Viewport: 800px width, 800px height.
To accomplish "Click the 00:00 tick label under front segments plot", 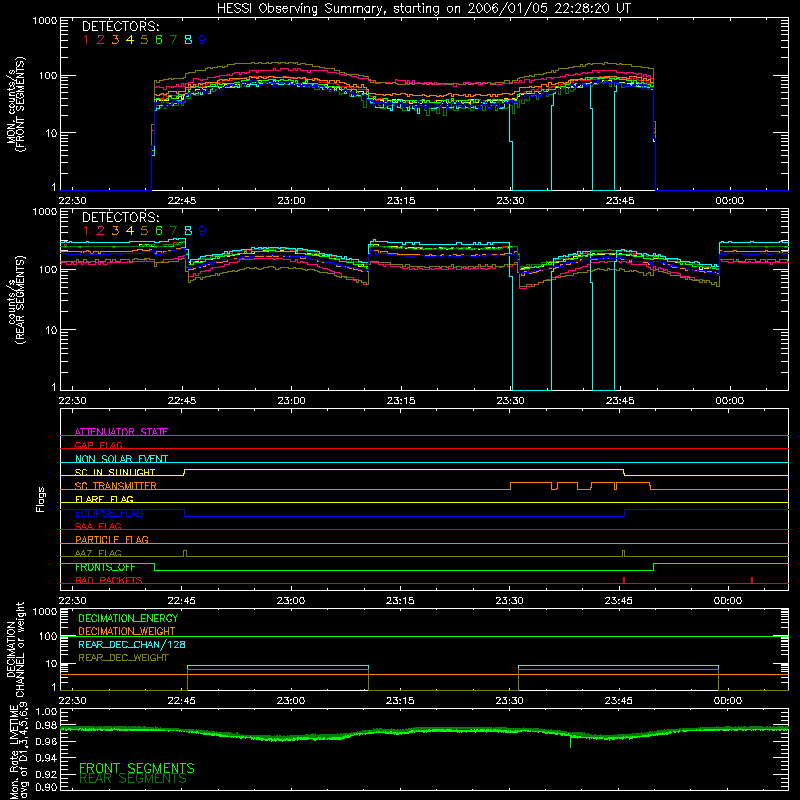I will [730, 201].
